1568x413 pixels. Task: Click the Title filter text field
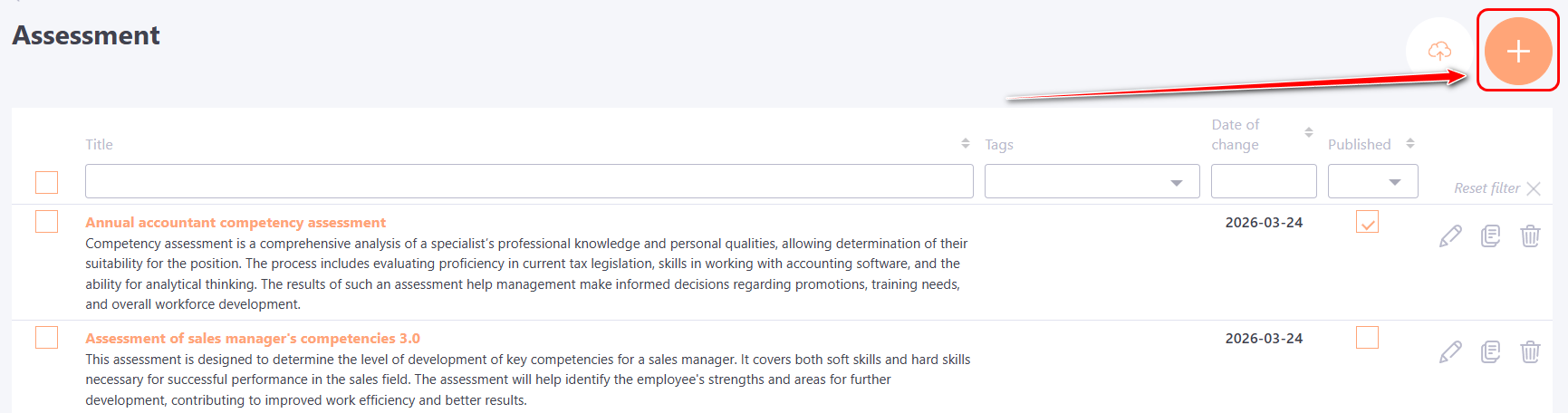(529, 182)
